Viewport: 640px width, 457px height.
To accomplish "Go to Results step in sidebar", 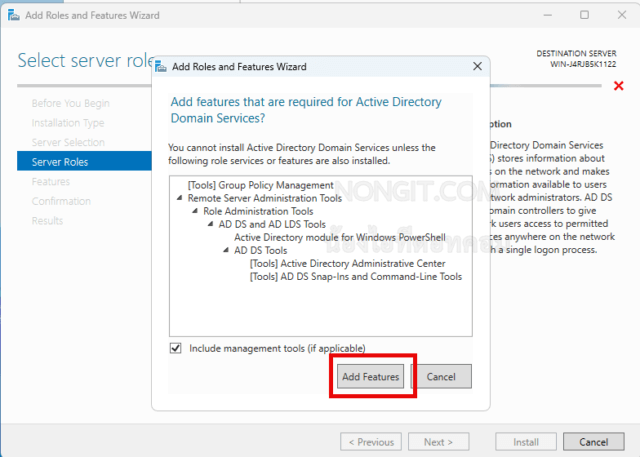I will coord(47,221).
